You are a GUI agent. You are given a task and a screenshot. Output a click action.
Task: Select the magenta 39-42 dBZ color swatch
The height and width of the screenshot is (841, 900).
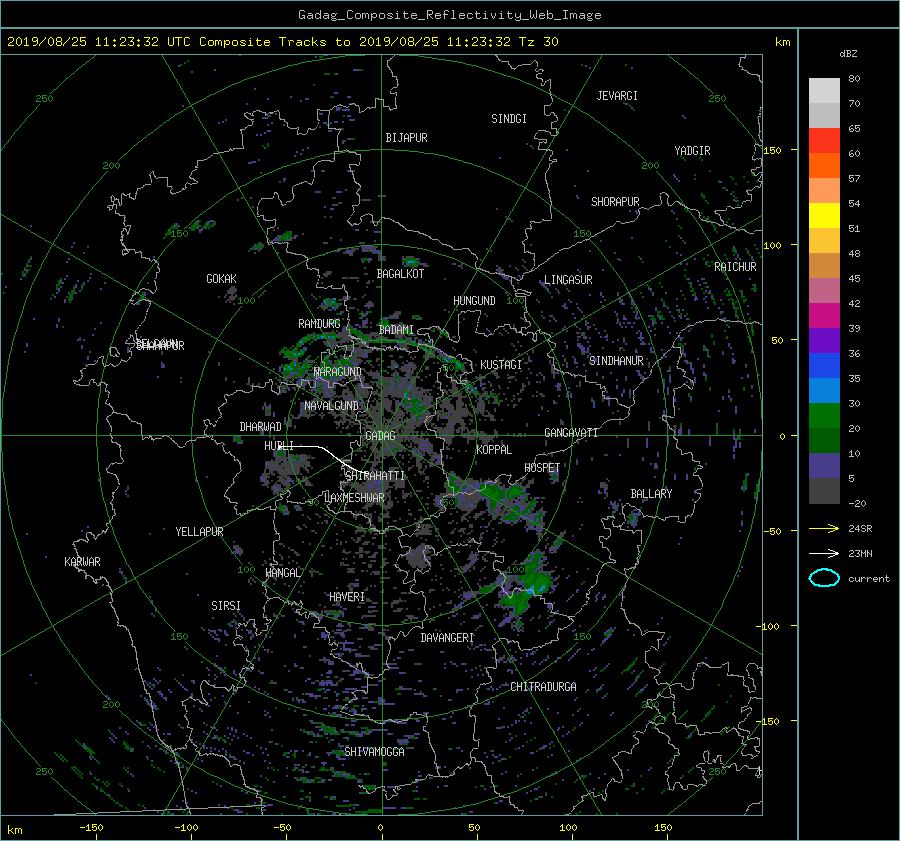[x=824, y=315]
